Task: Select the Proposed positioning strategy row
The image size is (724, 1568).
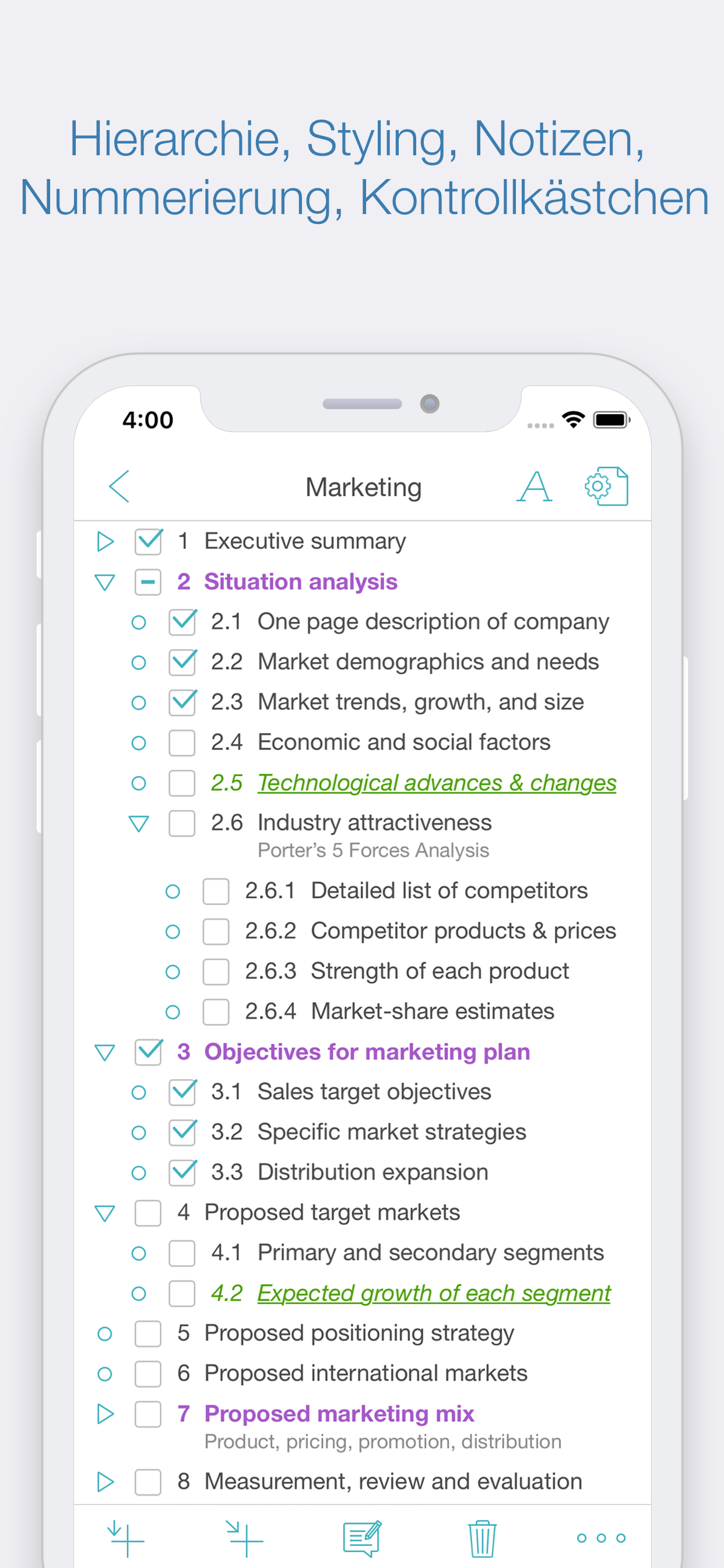Action: (x=359, y=1333)
